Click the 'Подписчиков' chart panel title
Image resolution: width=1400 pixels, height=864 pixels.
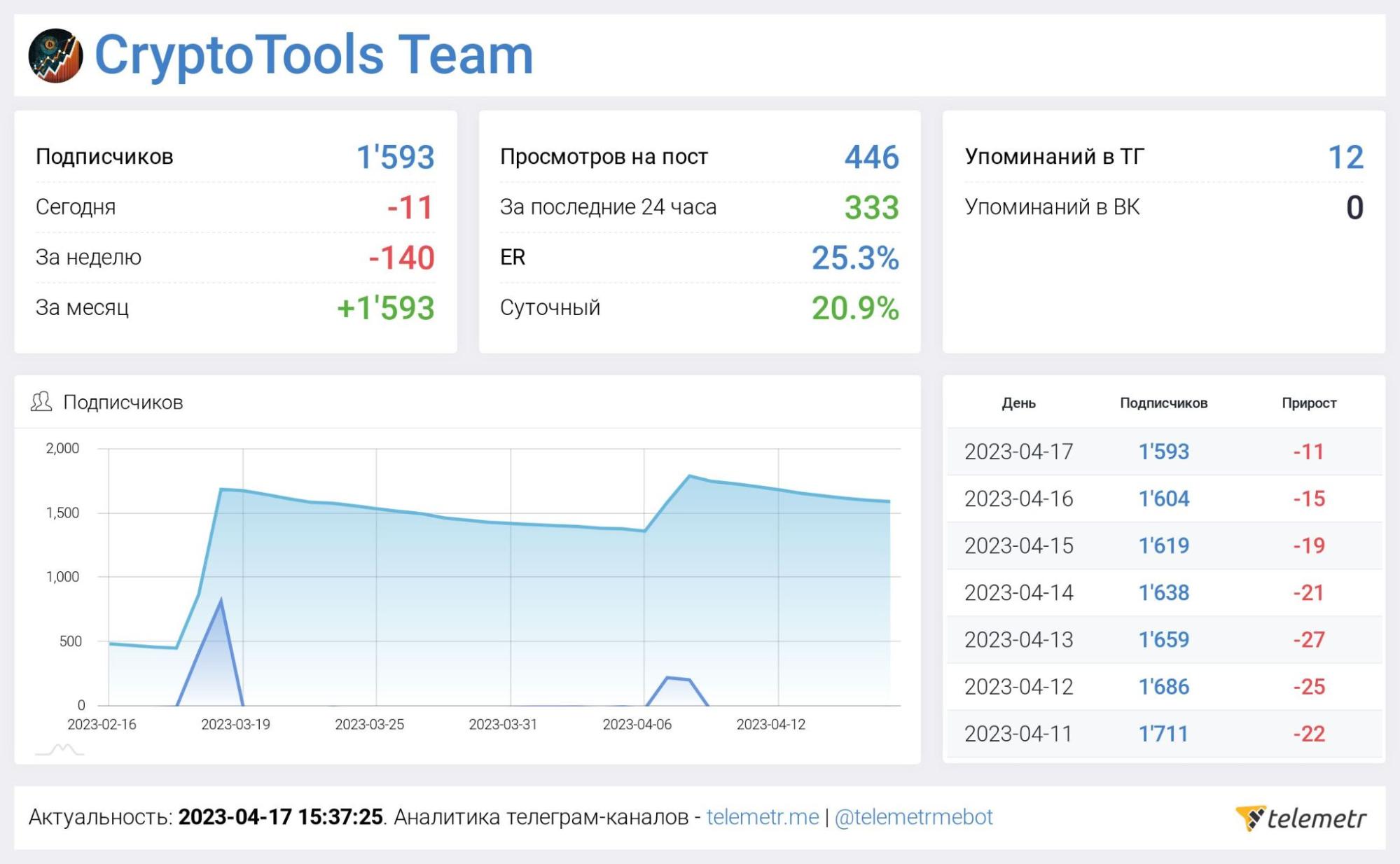point(123,402)
